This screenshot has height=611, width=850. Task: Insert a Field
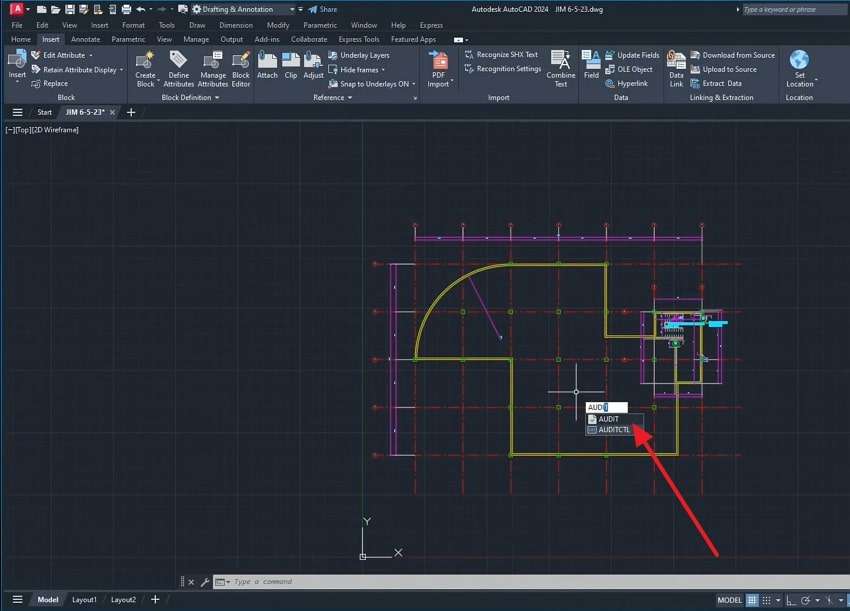click(591, 65)
